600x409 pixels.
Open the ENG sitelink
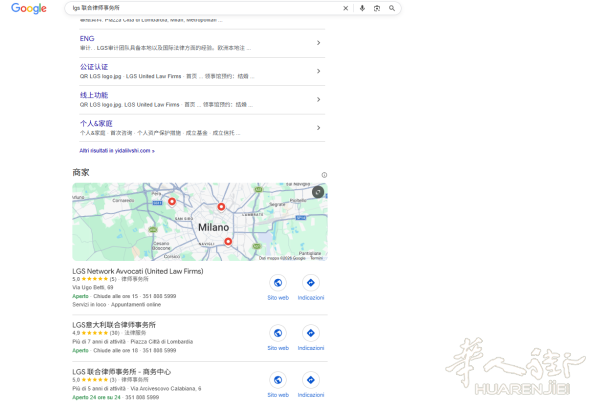(87, 39)
